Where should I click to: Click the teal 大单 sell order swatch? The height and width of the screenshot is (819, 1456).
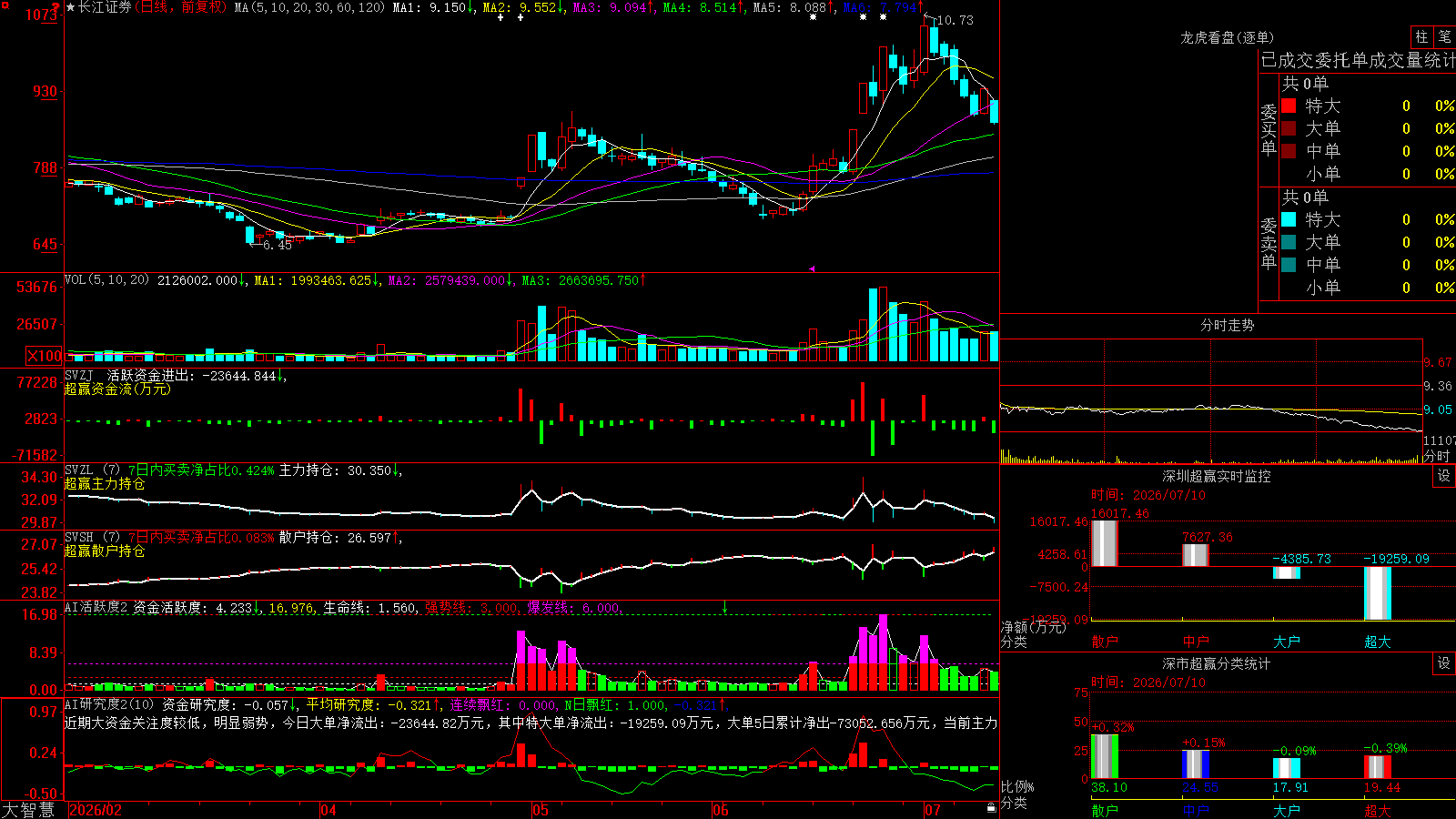click(1289, 242)
